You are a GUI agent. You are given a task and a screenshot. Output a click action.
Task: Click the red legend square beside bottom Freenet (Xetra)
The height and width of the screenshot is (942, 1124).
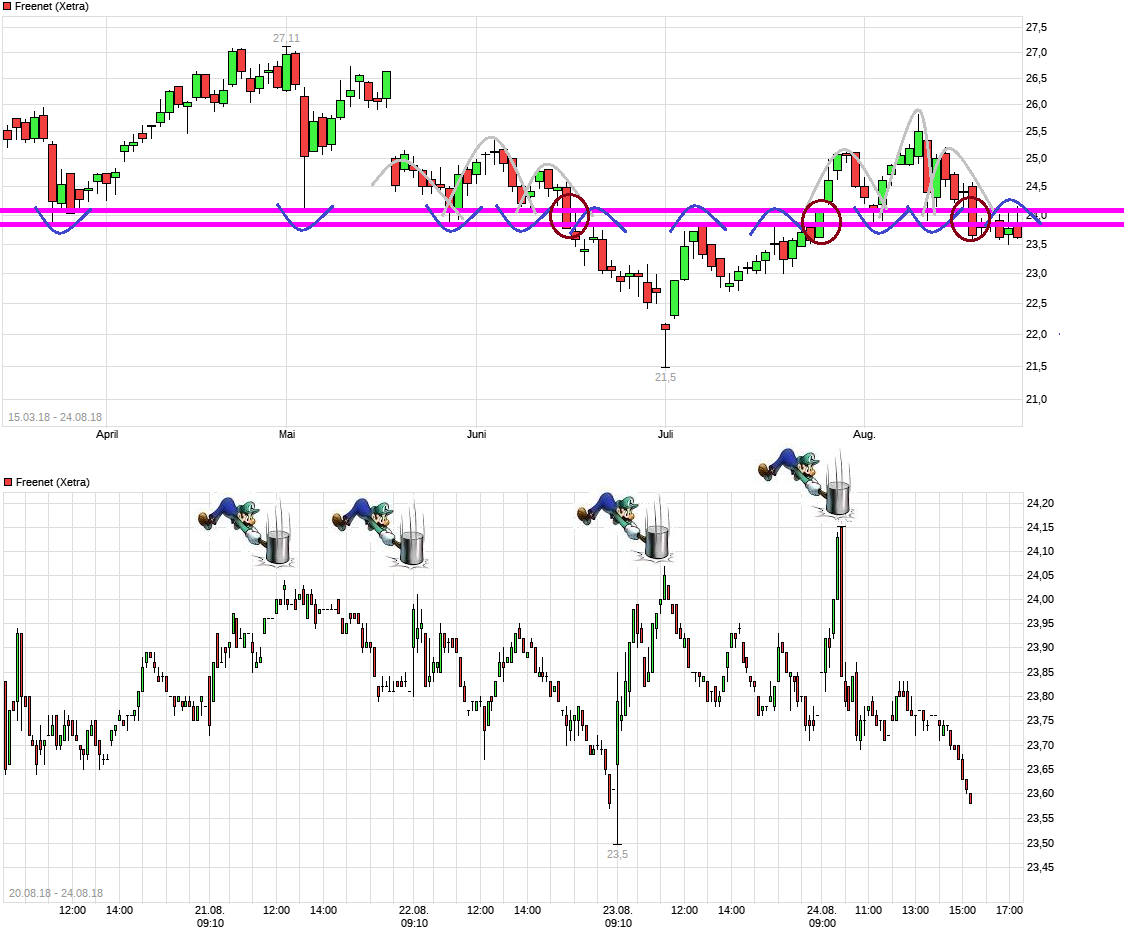(x=9, y=482)
